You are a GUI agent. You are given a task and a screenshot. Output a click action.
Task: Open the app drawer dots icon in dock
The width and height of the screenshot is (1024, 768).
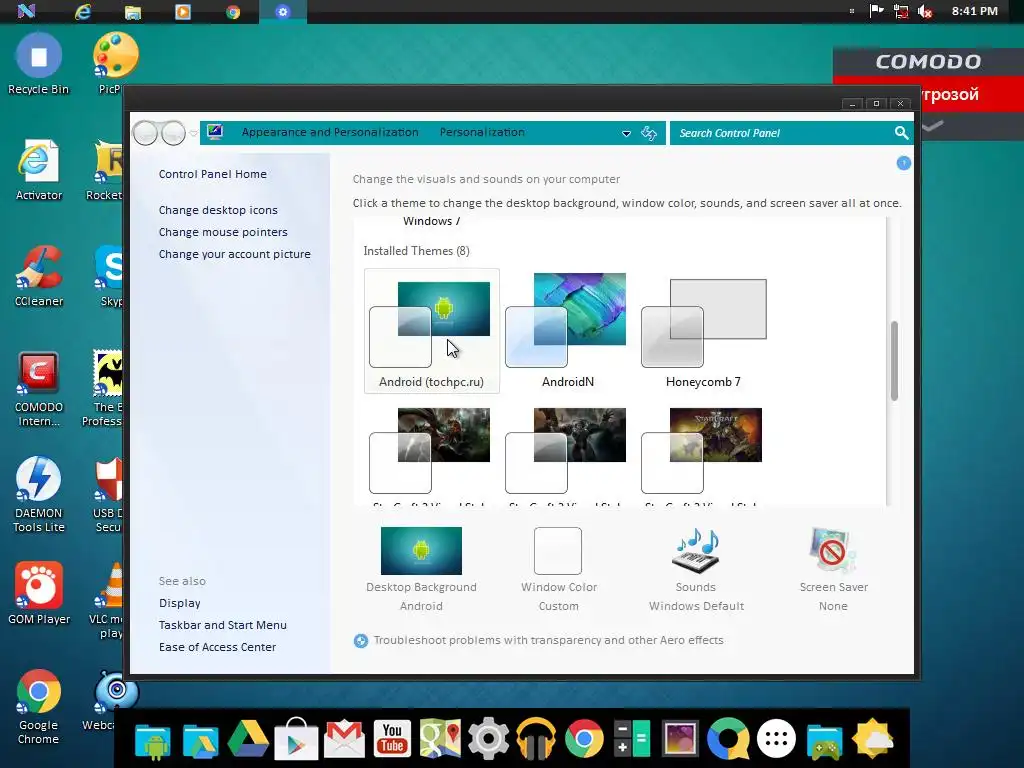(776, 739)
